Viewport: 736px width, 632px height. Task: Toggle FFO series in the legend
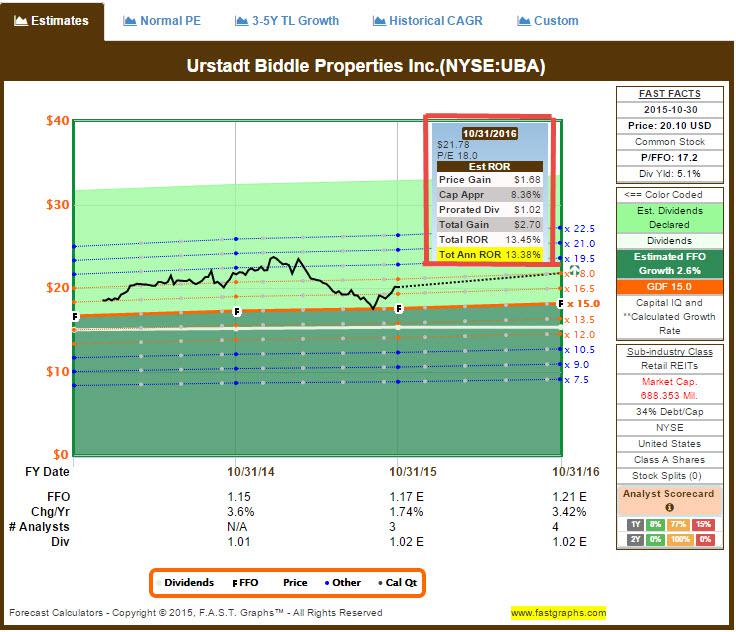(x=245, y=583)
